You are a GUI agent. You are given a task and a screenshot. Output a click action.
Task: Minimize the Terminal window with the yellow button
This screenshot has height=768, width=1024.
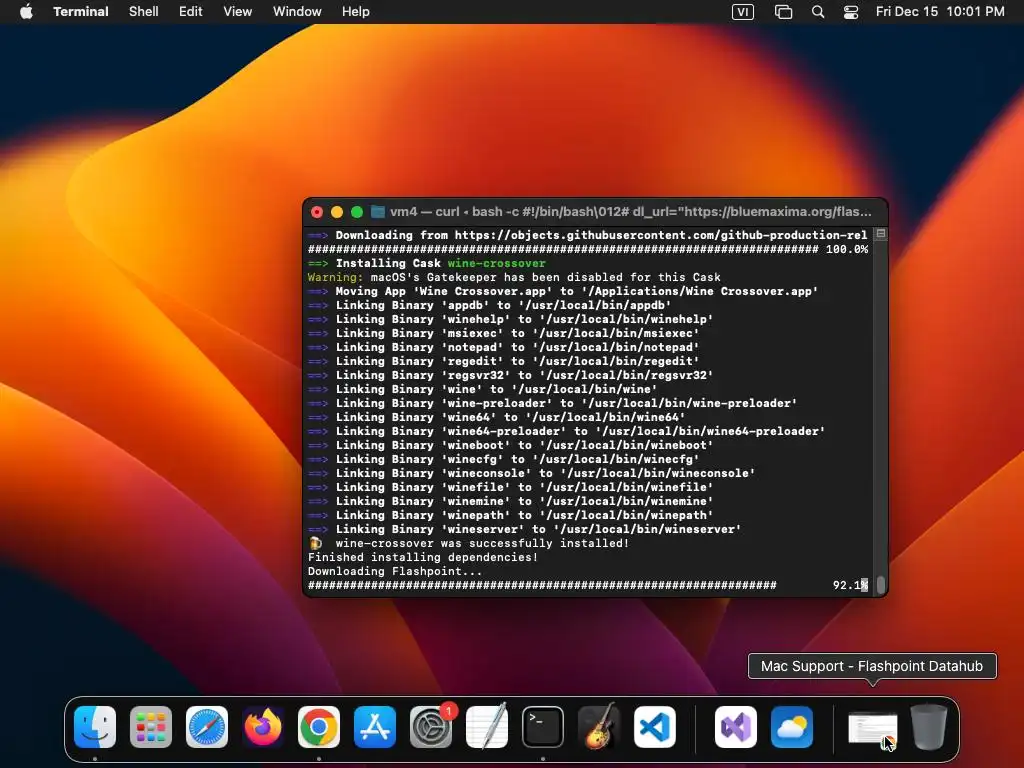(337, 212)
